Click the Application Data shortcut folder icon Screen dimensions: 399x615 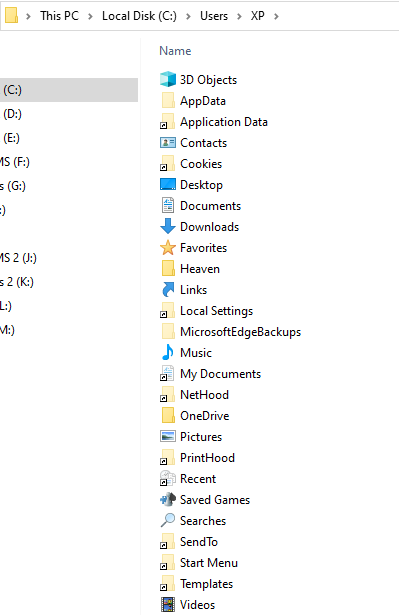point(168,122)
